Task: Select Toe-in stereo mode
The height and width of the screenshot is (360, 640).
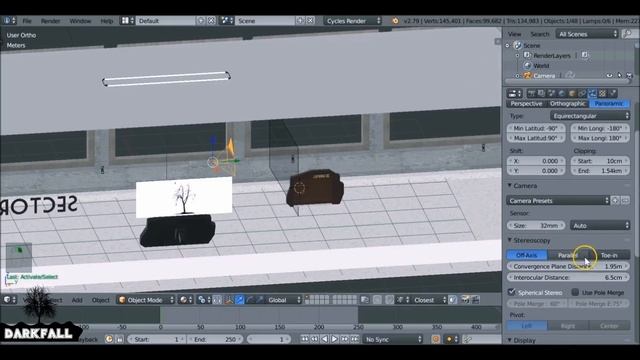Action: 609,255
